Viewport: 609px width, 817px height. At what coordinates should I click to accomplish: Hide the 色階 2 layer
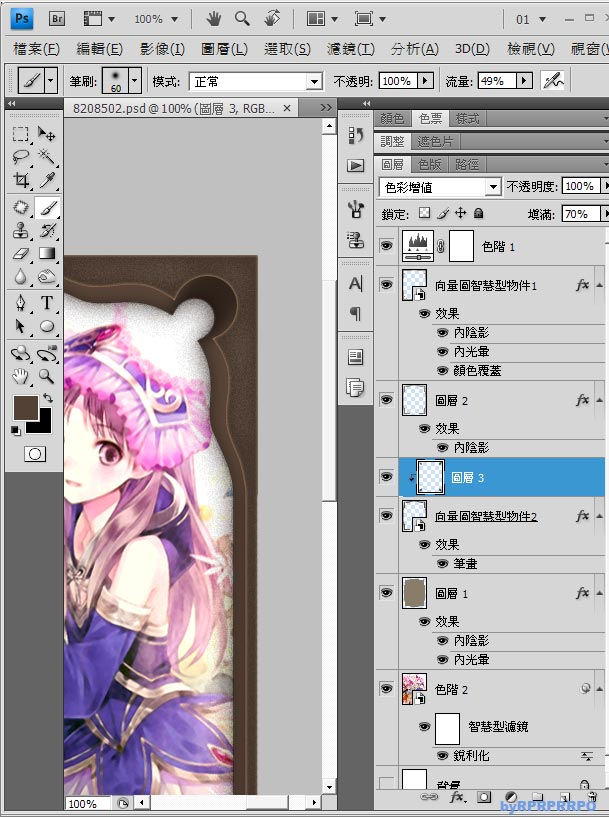point(387,688)
